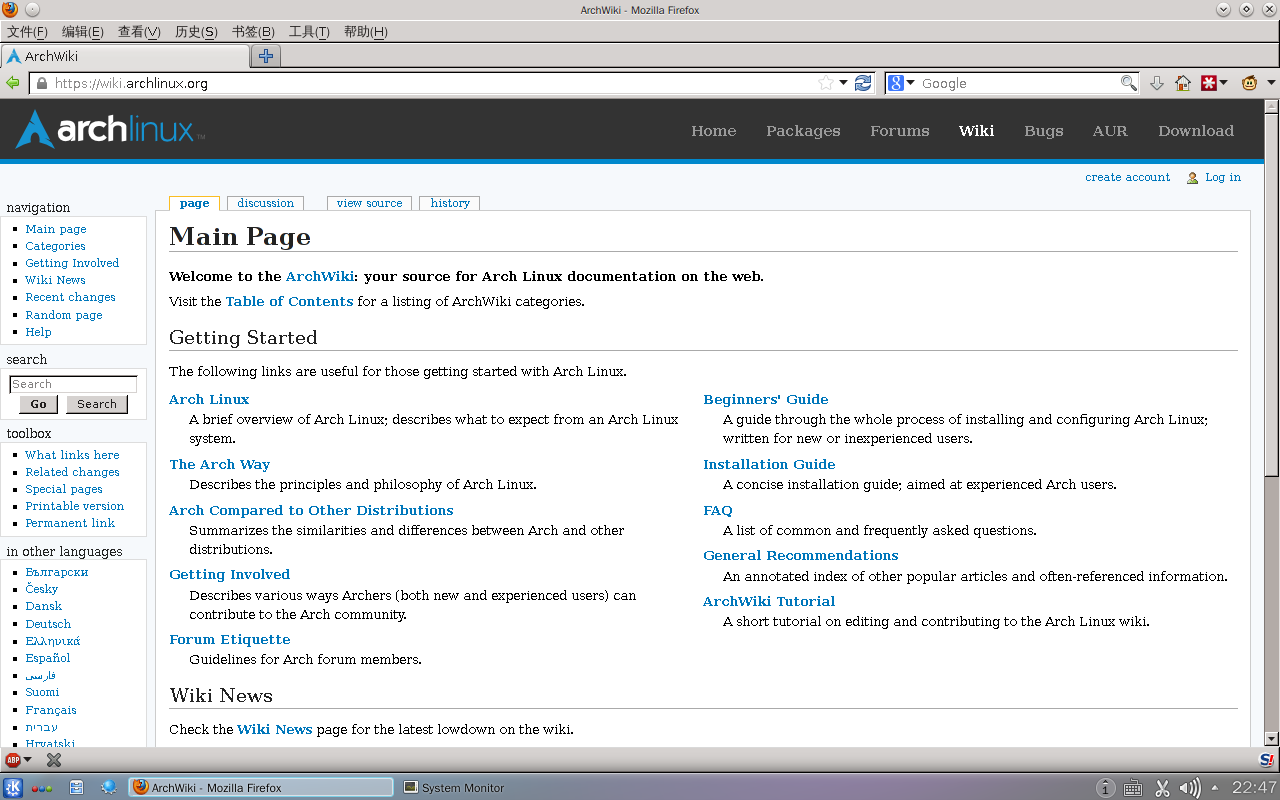This screenshot has width=1280, height=800.
Task: Click the red asterisk extension icon
Action: (1208, 83)
